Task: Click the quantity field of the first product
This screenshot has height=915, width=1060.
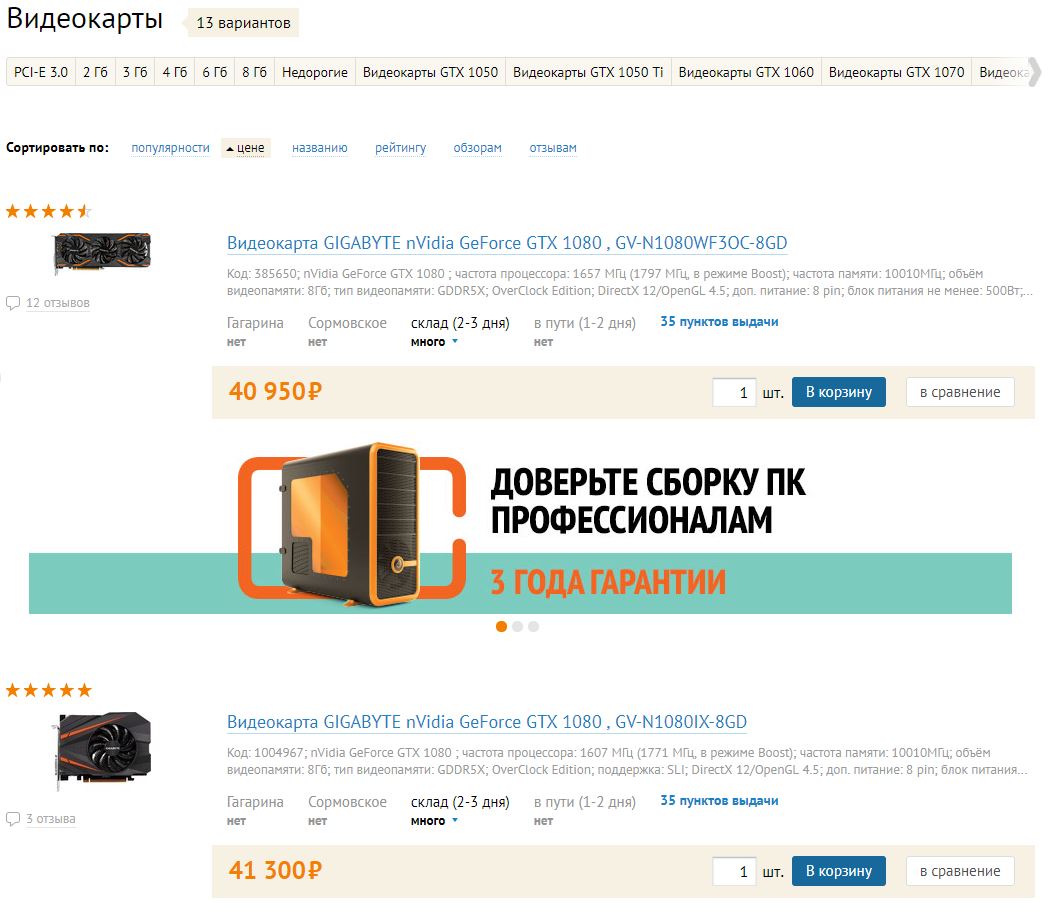Action: tap(733, 392)
